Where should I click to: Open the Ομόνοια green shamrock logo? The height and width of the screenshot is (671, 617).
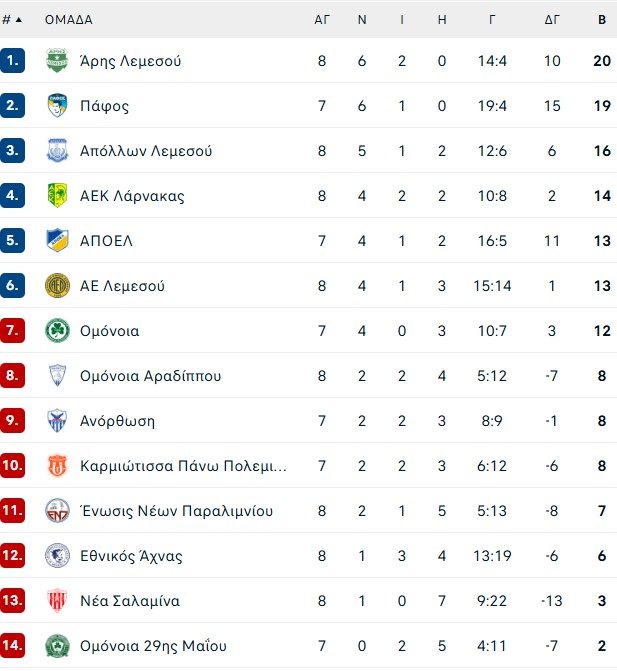click(57, 330)
